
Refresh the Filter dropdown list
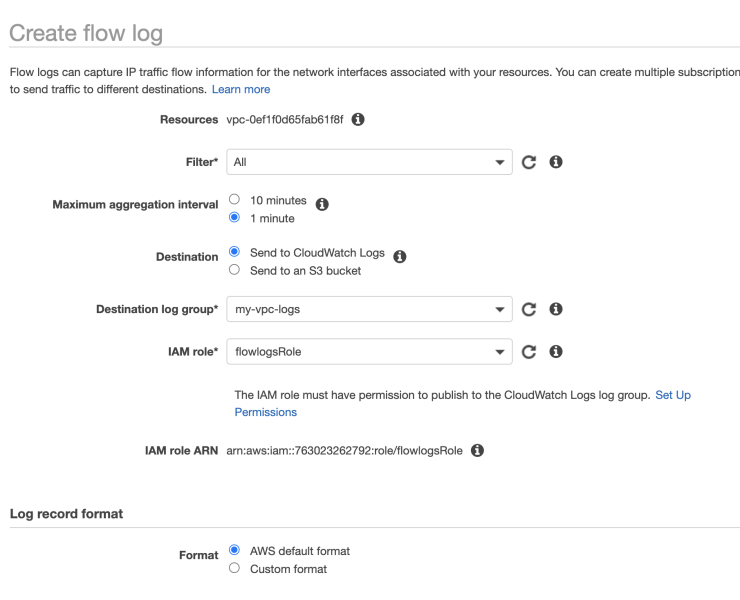point(529,162)
